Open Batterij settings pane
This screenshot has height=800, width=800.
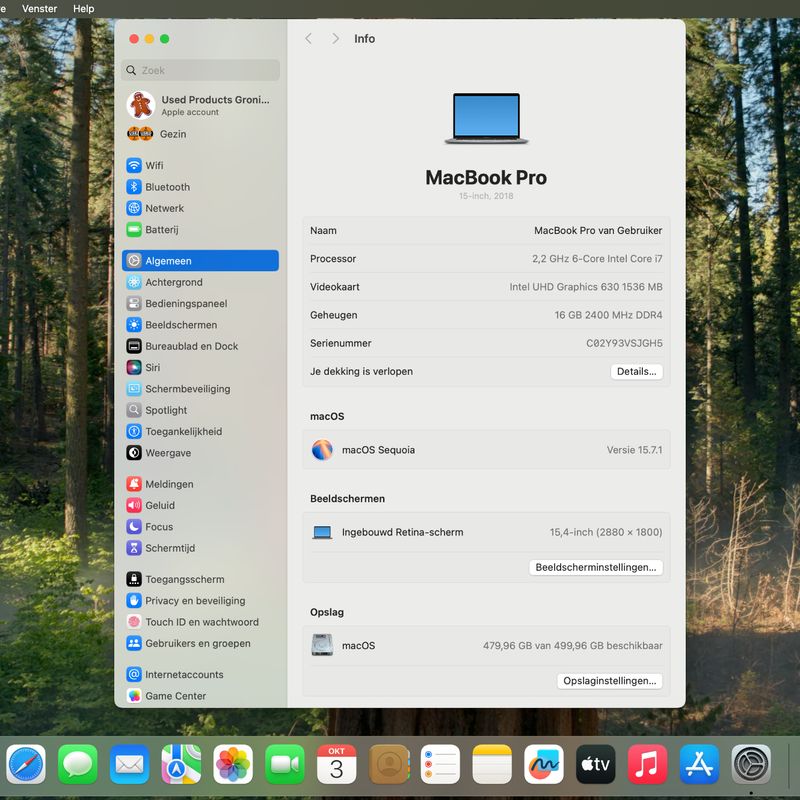point(161,230)
